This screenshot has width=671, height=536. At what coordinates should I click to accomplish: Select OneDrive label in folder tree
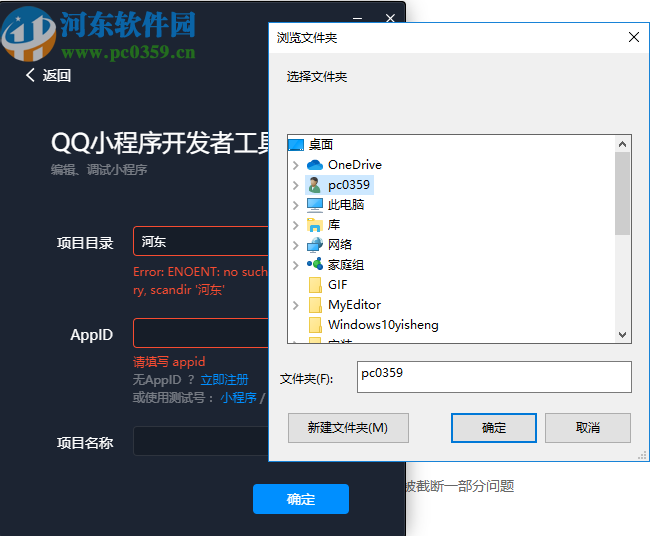[355, 165]
